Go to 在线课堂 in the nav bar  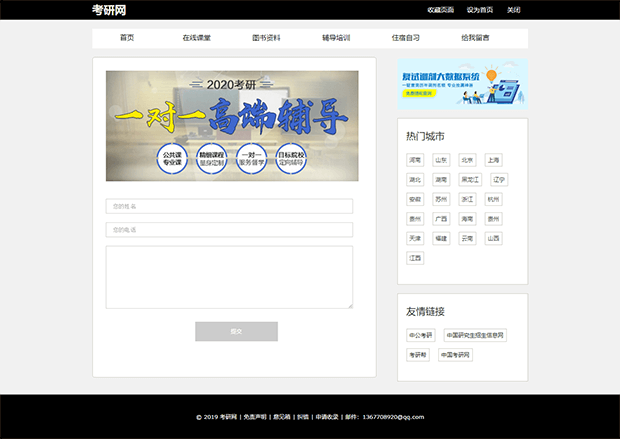coord(197,38)
